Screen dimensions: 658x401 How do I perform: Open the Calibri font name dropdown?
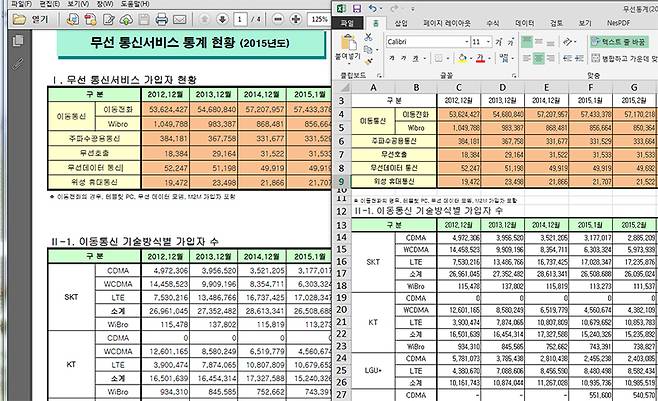point(467,42)
